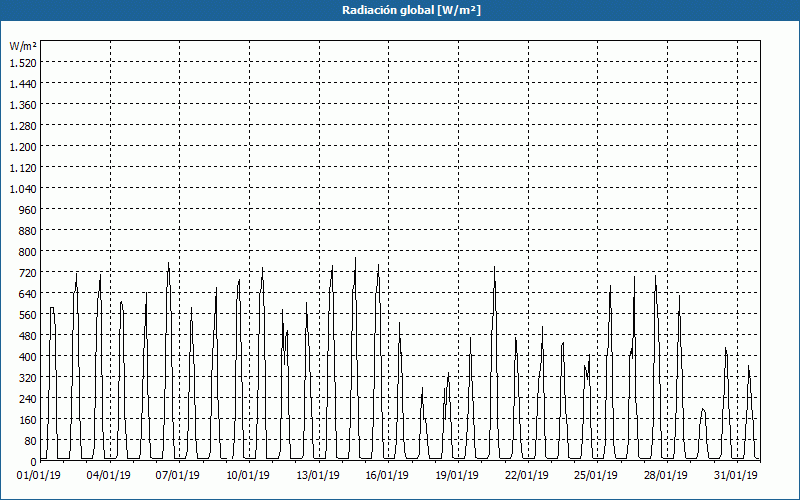The image size is (800, 500).
Task: Select the 1.280 y-axis value
Action: [x=23, y=126]
